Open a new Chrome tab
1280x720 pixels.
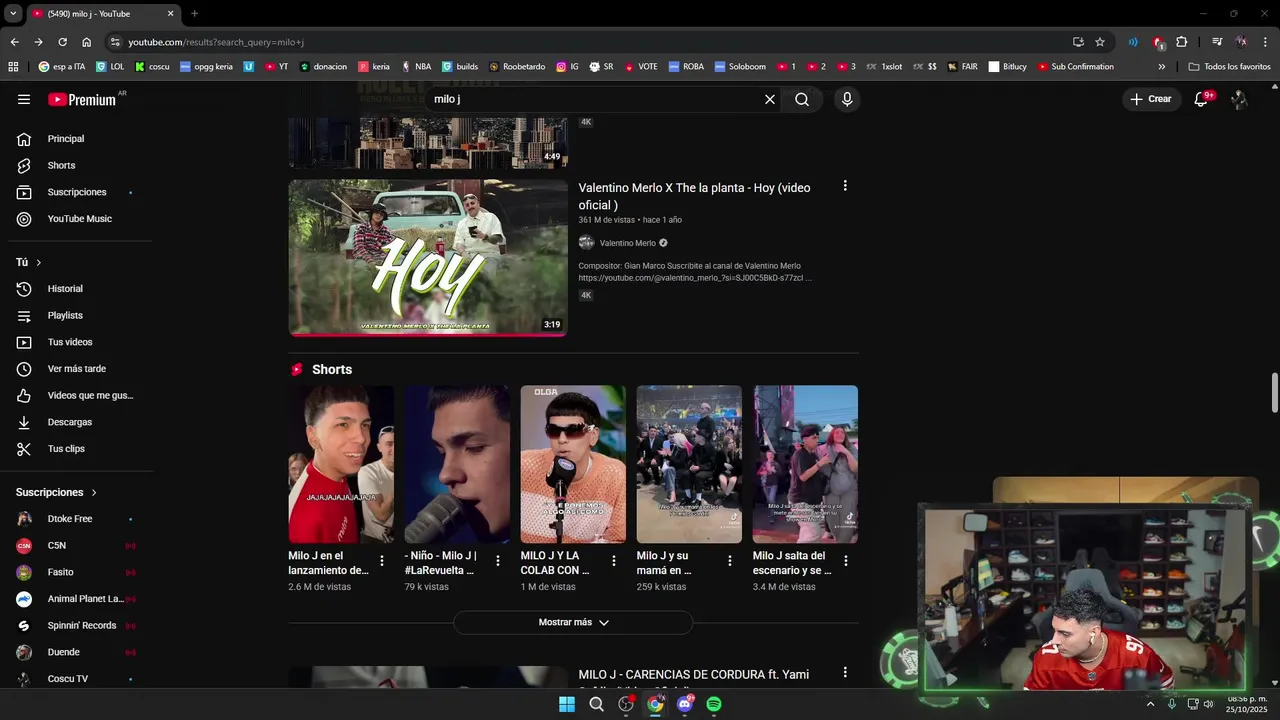coord(194,14)
